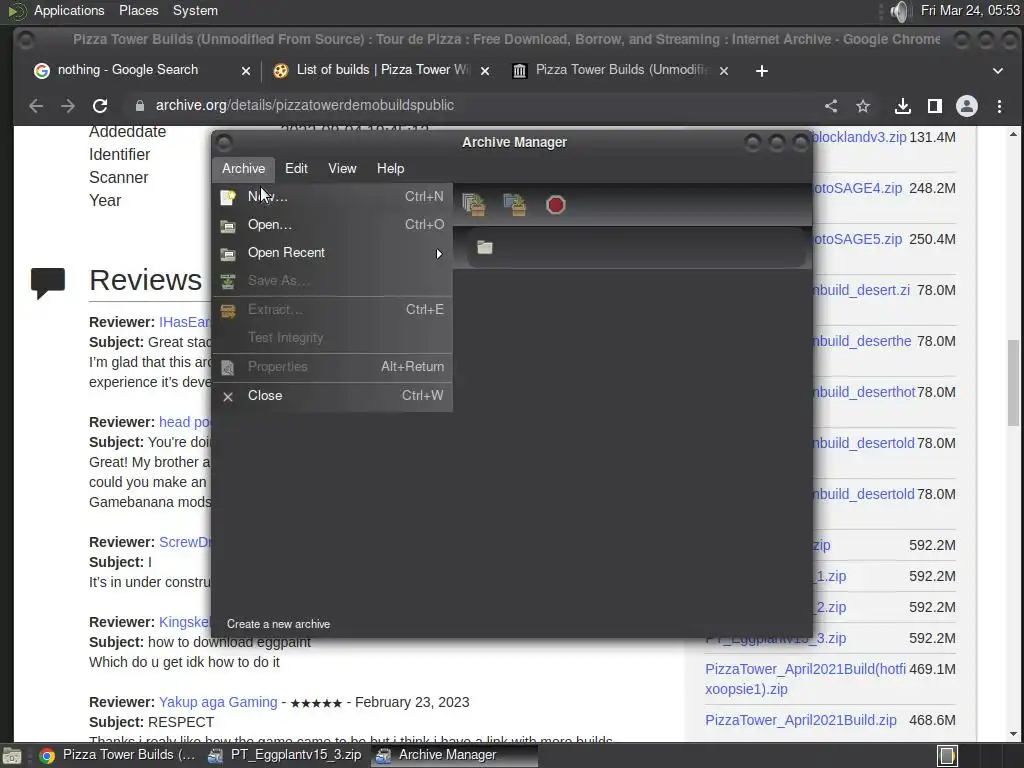Reload the archive.org page
The image size is (1024, 768).
pos(100,106)
